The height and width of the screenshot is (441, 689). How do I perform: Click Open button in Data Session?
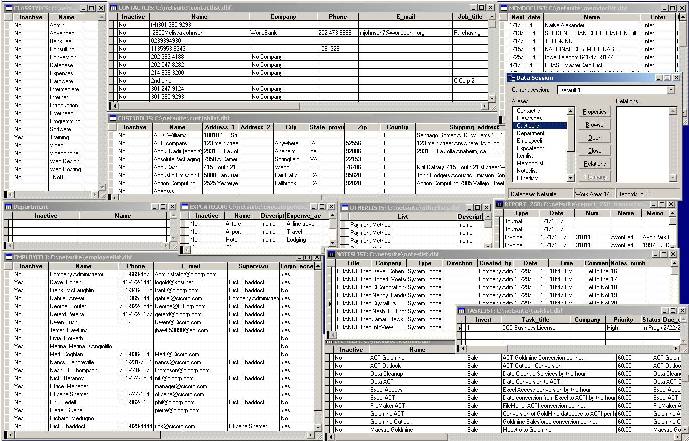[594, 137]
